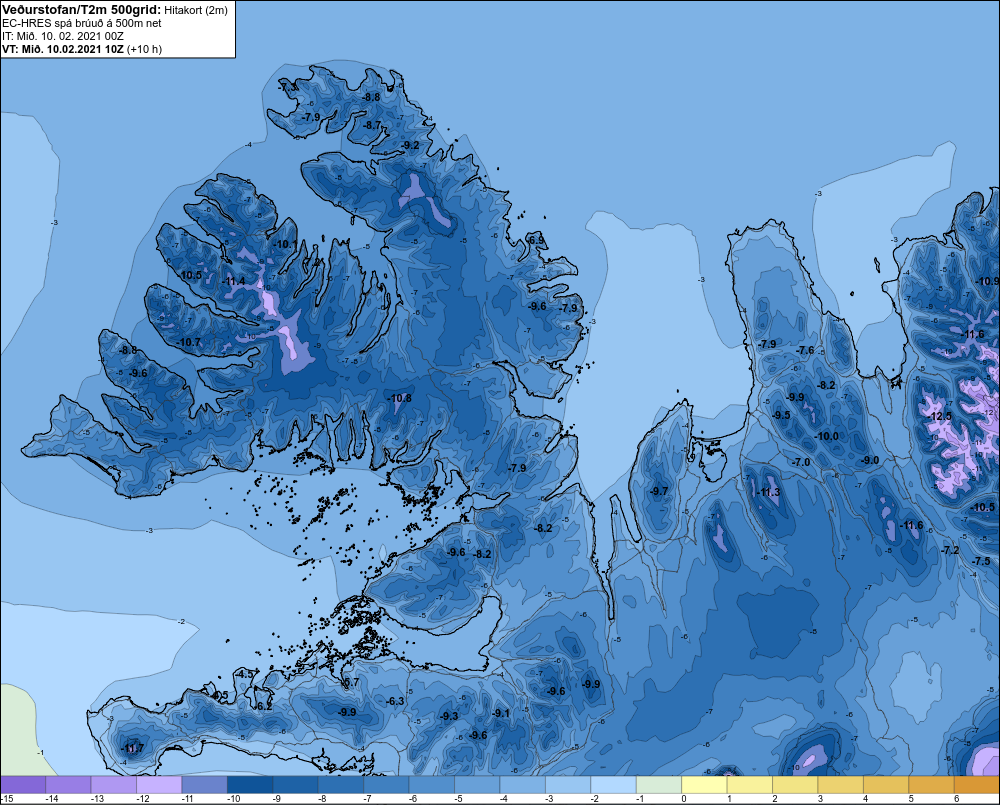
Task: Select legend swatch between -10 and -9
Action: click(250, 785)
